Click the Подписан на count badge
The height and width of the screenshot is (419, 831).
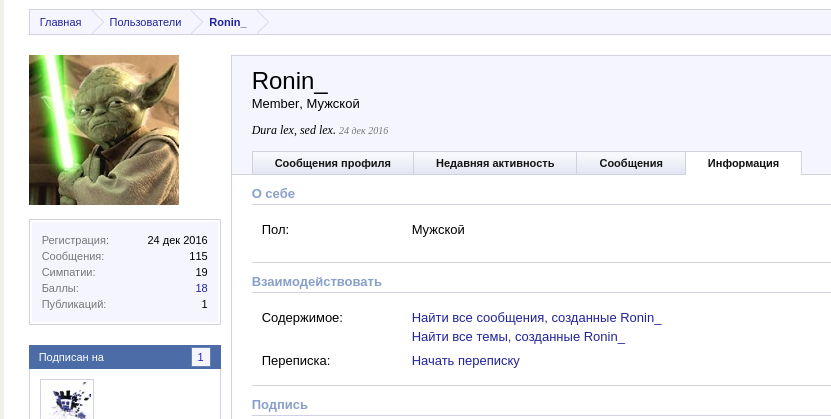pyautogui.click(x=200, y=357)
